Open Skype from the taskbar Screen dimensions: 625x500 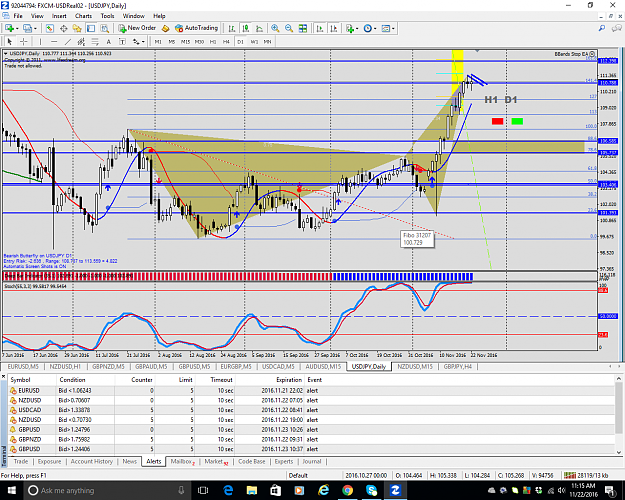[x=371, y=490]
